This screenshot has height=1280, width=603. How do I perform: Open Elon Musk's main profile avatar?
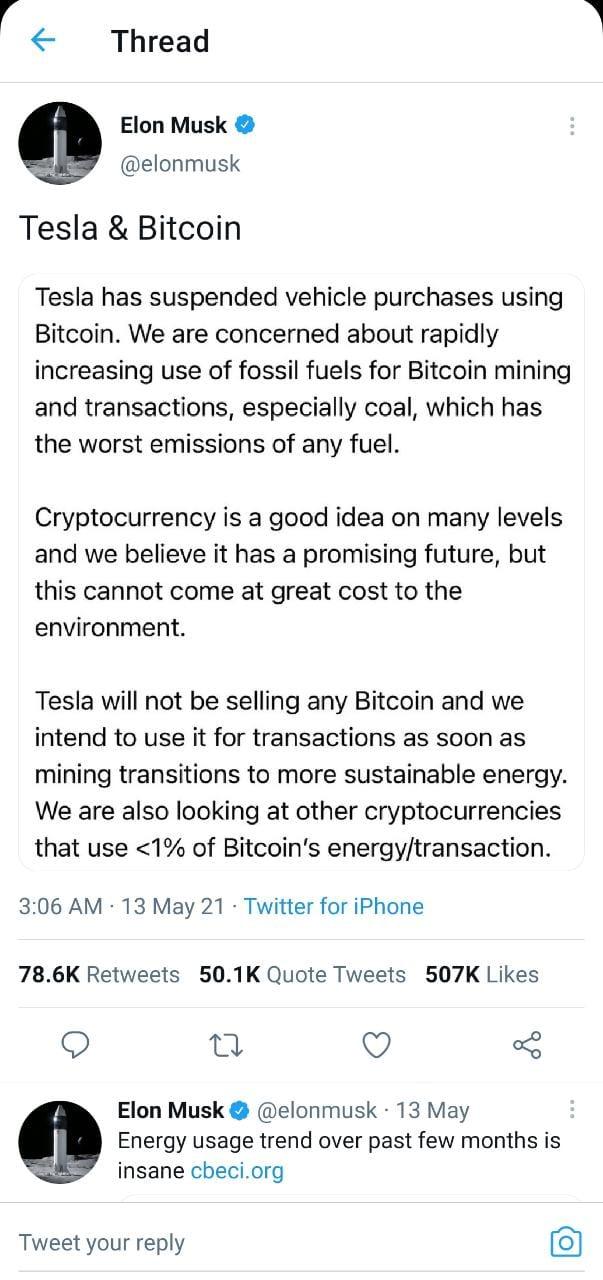pos(60,143)
